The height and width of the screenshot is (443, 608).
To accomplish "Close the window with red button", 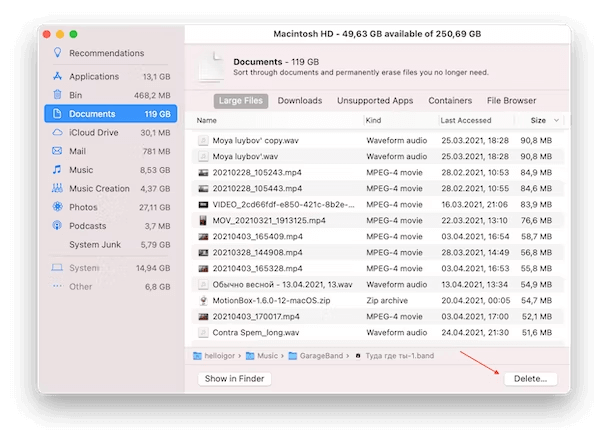I will pos(47,34).
